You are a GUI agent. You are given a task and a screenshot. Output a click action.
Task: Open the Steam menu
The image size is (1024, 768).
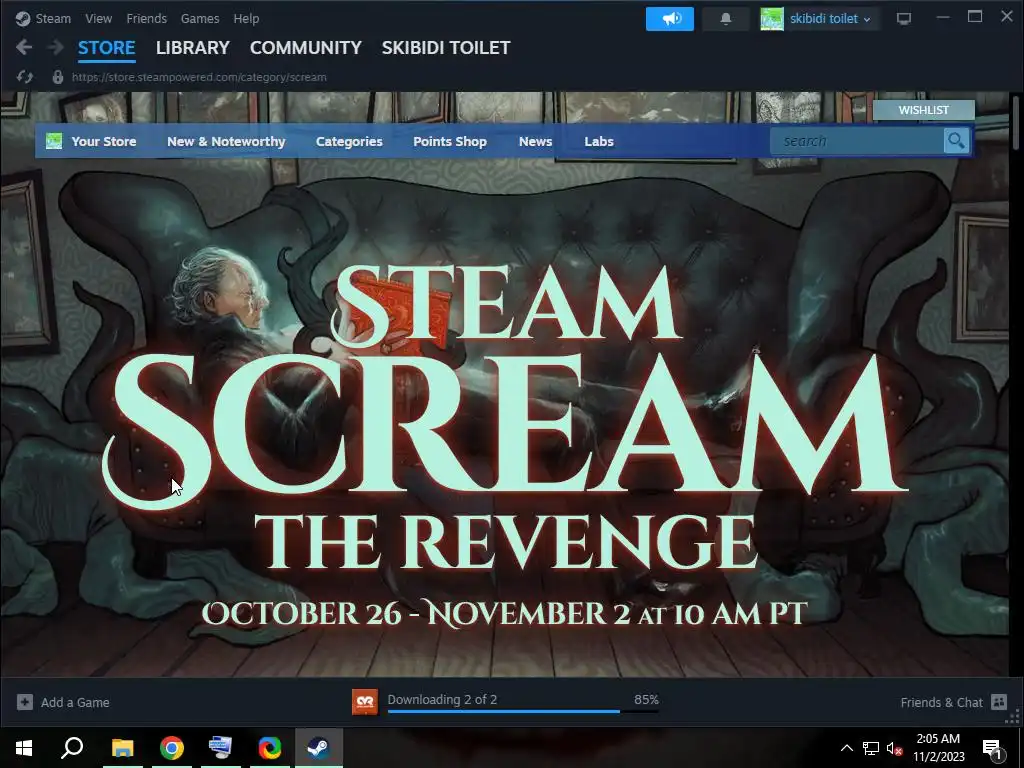click(53, 18)
